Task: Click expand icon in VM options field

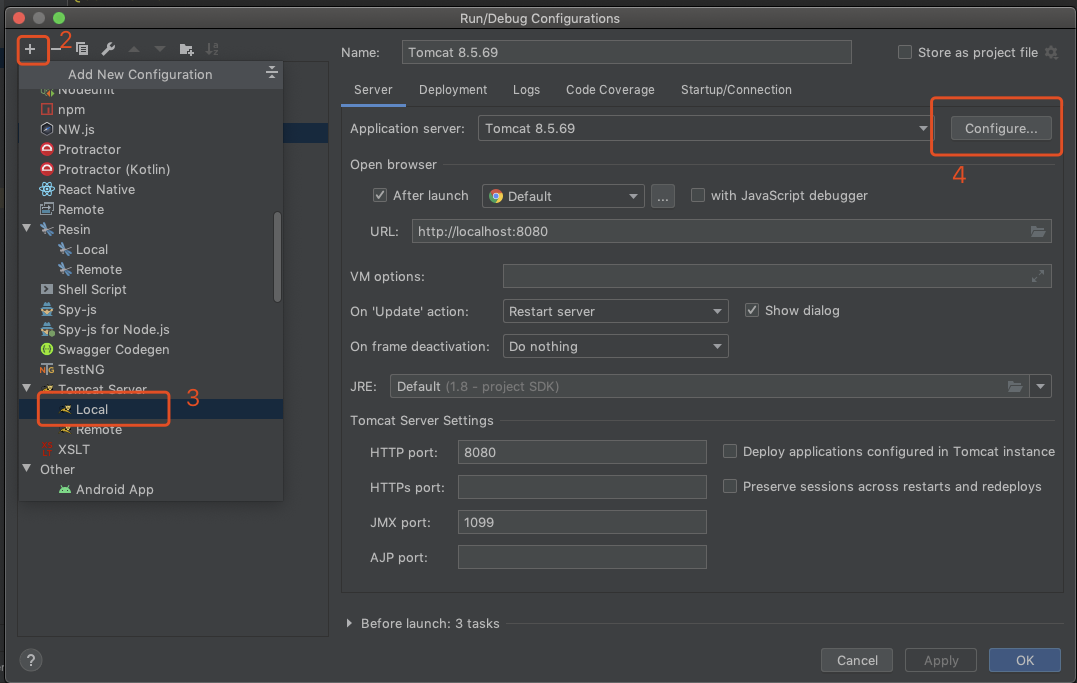Action: [x=1038, y=276]
